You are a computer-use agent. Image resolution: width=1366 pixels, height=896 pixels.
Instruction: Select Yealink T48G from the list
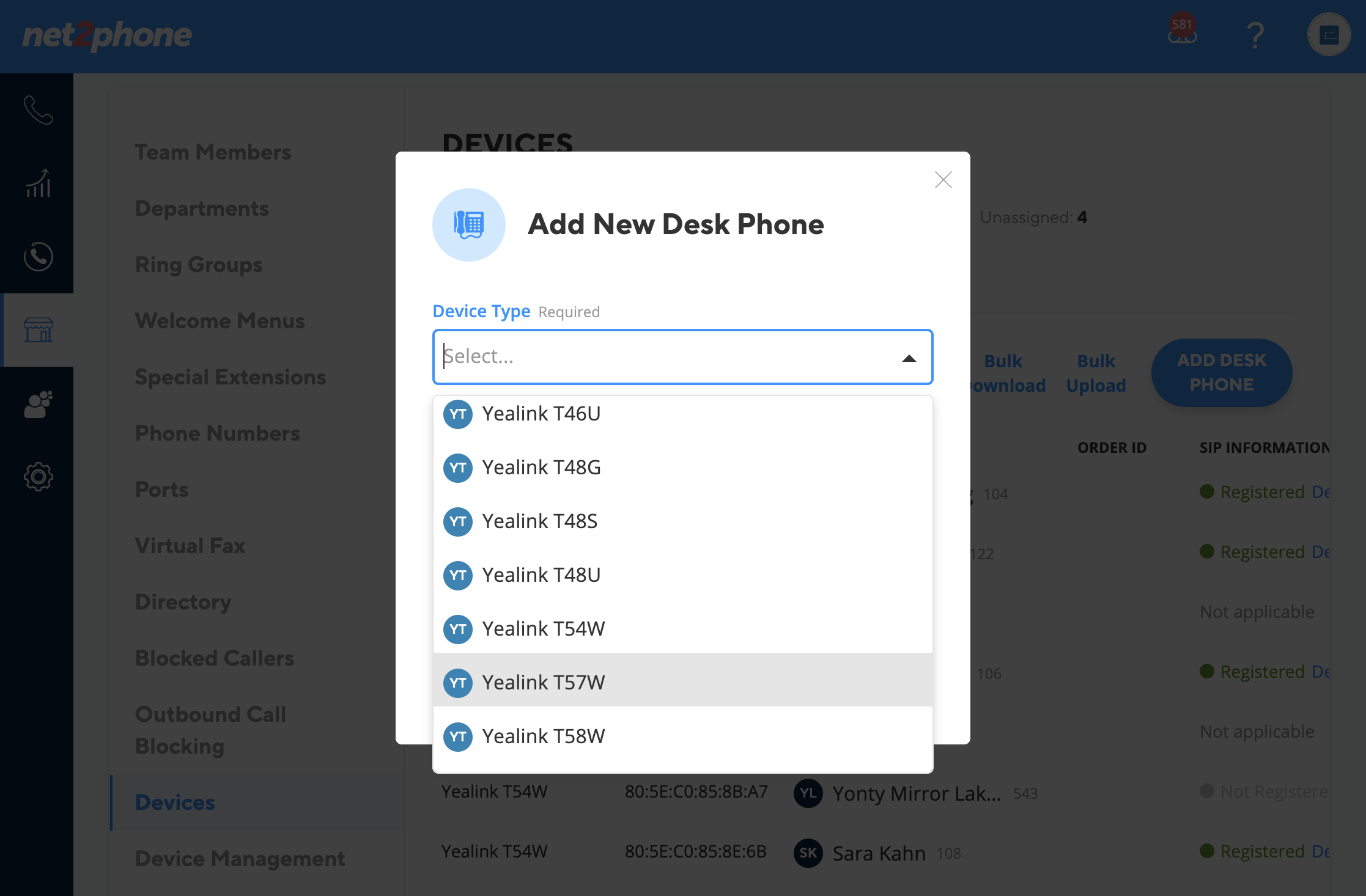(682, 468)
